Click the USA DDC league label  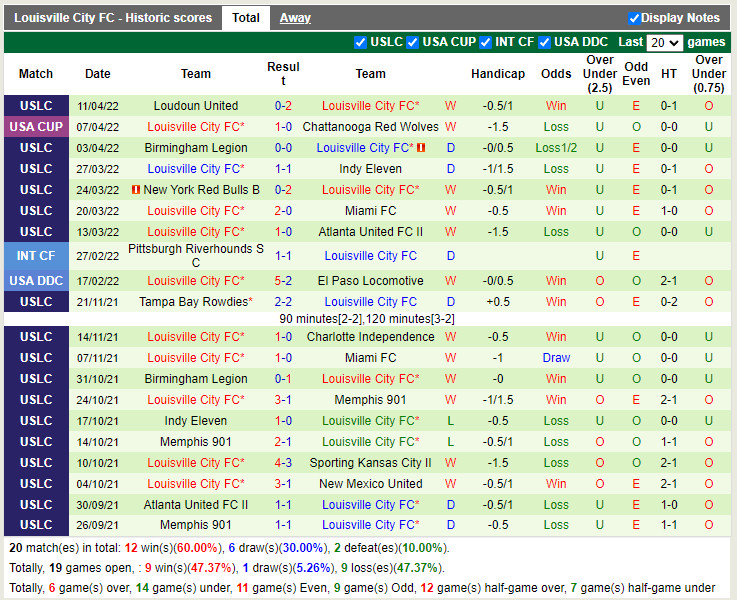pos(36,281)
